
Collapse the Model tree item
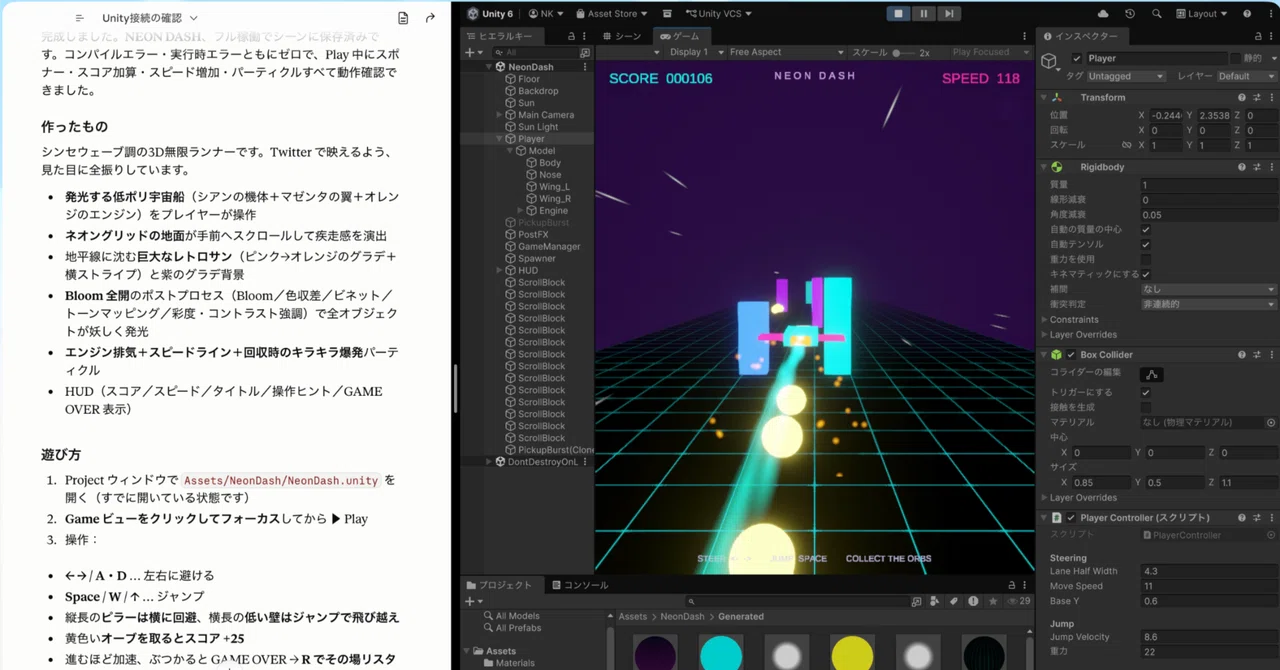[511, 151]
